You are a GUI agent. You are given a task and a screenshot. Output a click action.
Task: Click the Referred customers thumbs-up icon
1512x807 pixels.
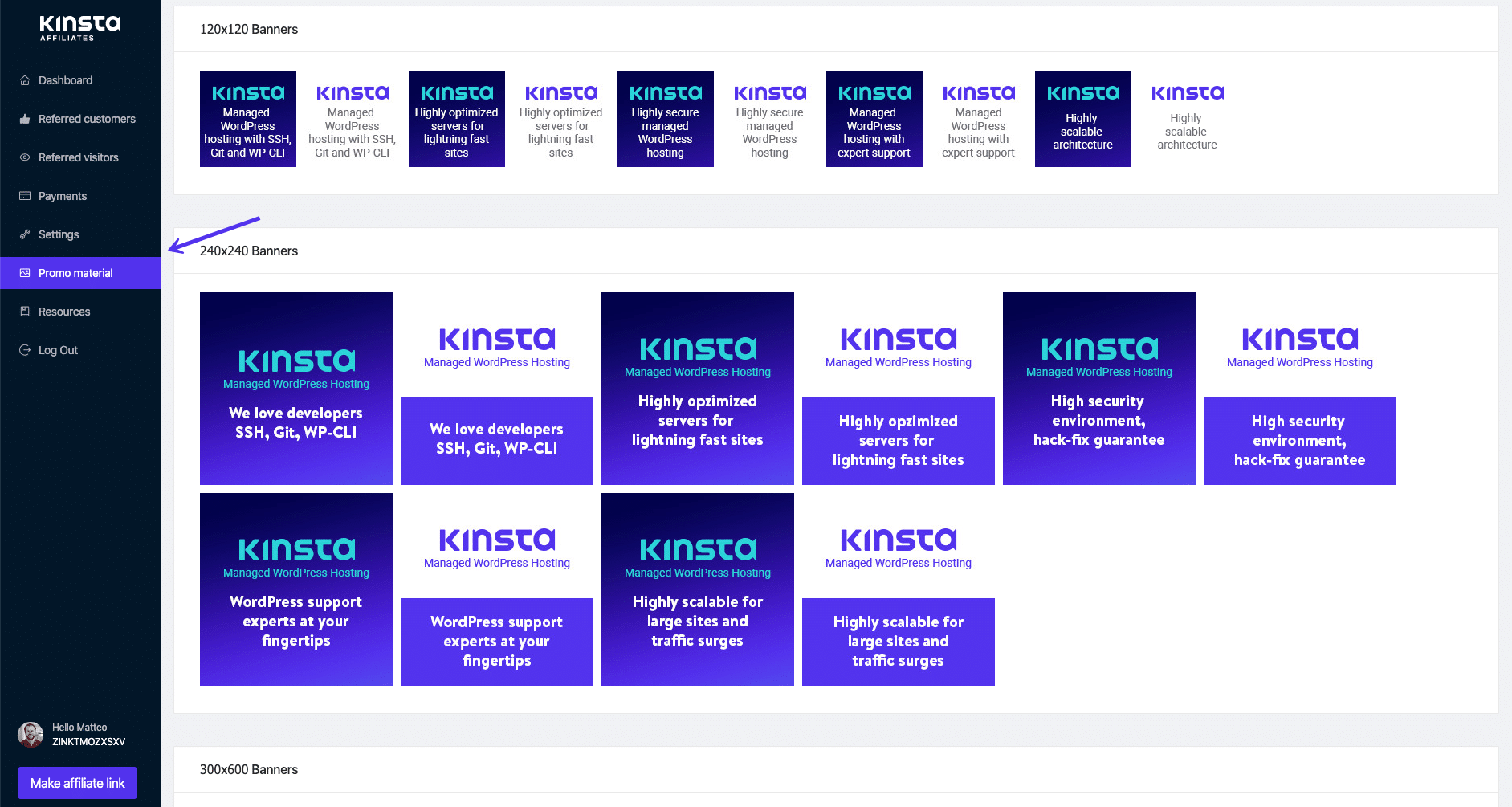(25, 119)
